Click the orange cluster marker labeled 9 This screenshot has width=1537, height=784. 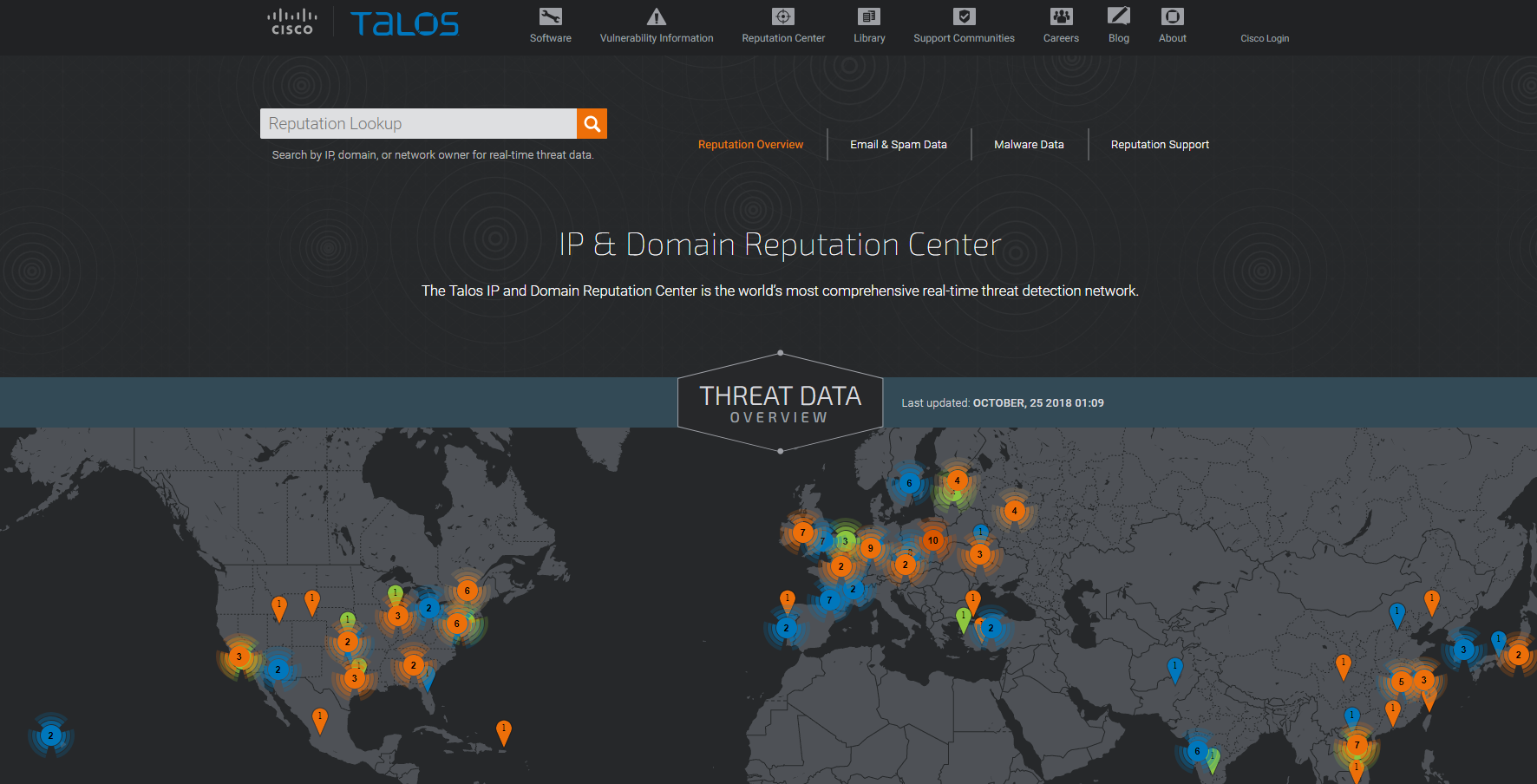point(871,548)
